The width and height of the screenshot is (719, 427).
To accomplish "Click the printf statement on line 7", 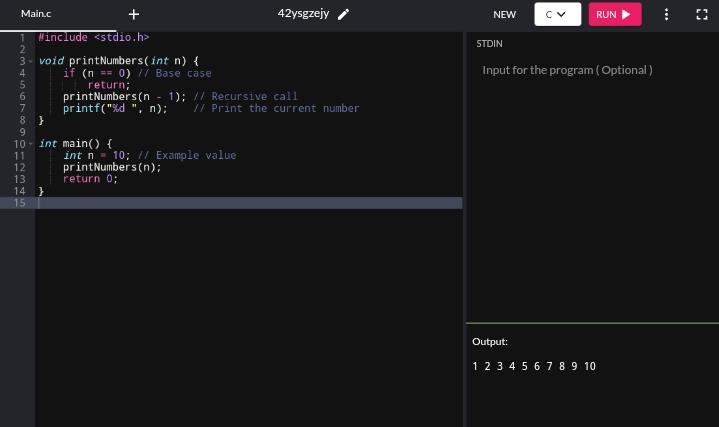I will [115, 108].
